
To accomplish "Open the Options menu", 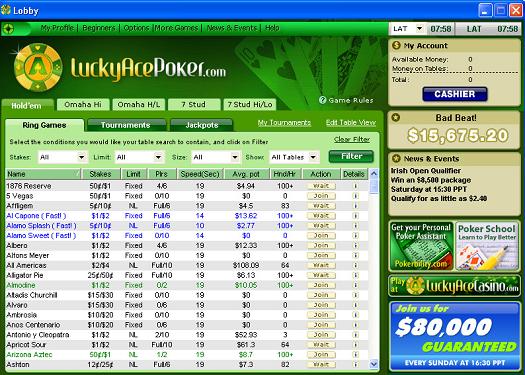I will [136, 28].
